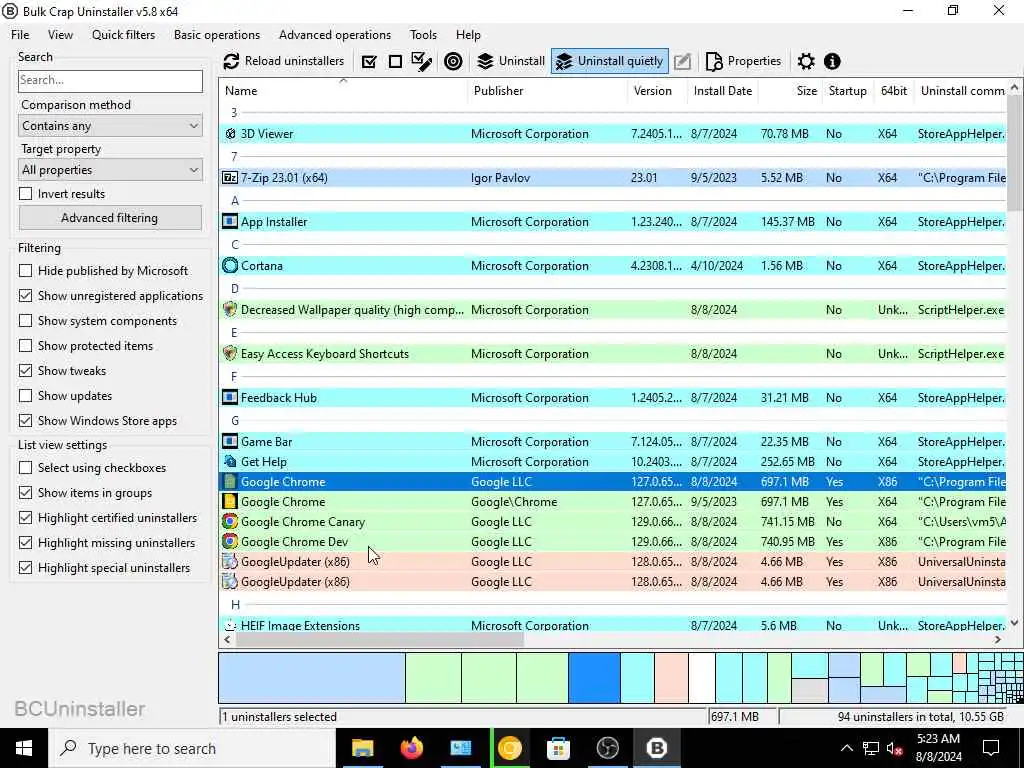Viewport: 1024px width, 768px height.
Task: Enable Show system components
Action: click(x=25, y=321)
